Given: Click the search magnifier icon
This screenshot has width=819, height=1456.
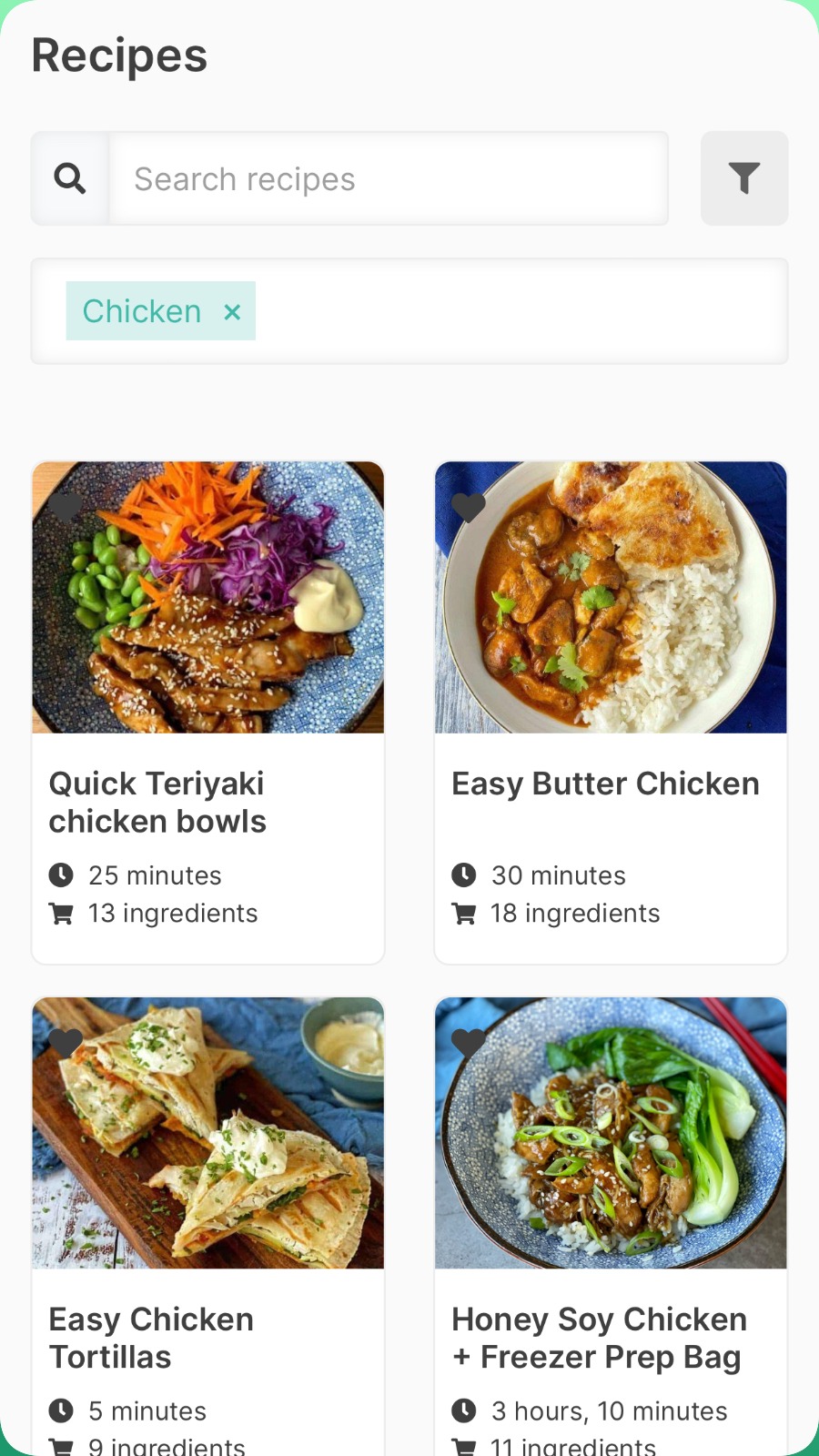Looking at the screenshot, I should coord(70,178).
